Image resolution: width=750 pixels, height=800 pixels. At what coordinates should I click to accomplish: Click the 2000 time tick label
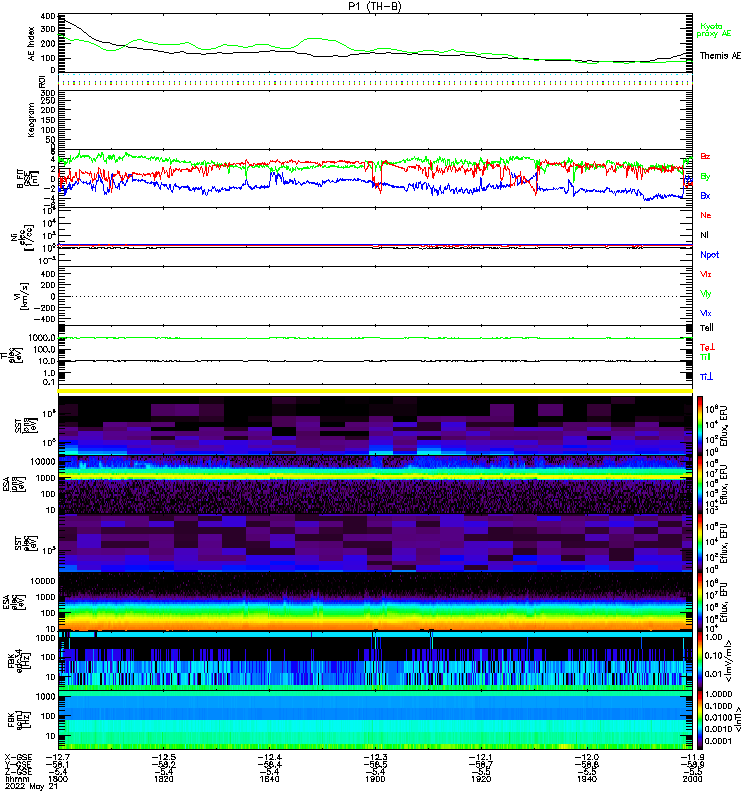[692, 779]
